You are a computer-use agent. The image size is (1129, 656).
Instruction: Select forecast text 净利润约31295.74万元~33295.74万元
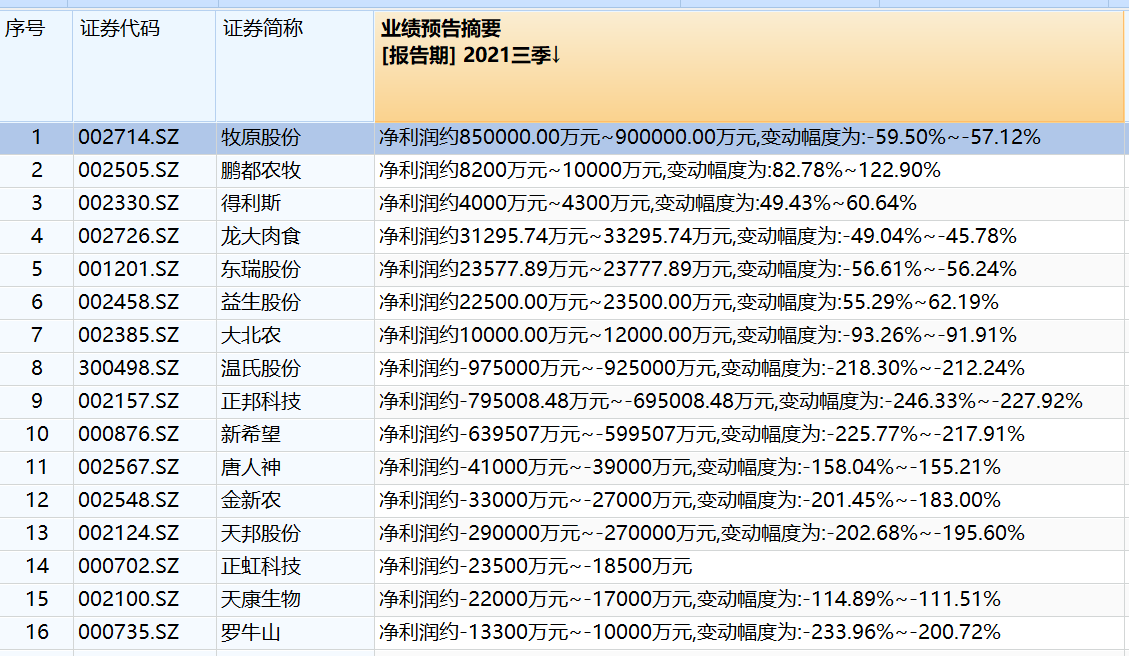click(x=555, y=236)
